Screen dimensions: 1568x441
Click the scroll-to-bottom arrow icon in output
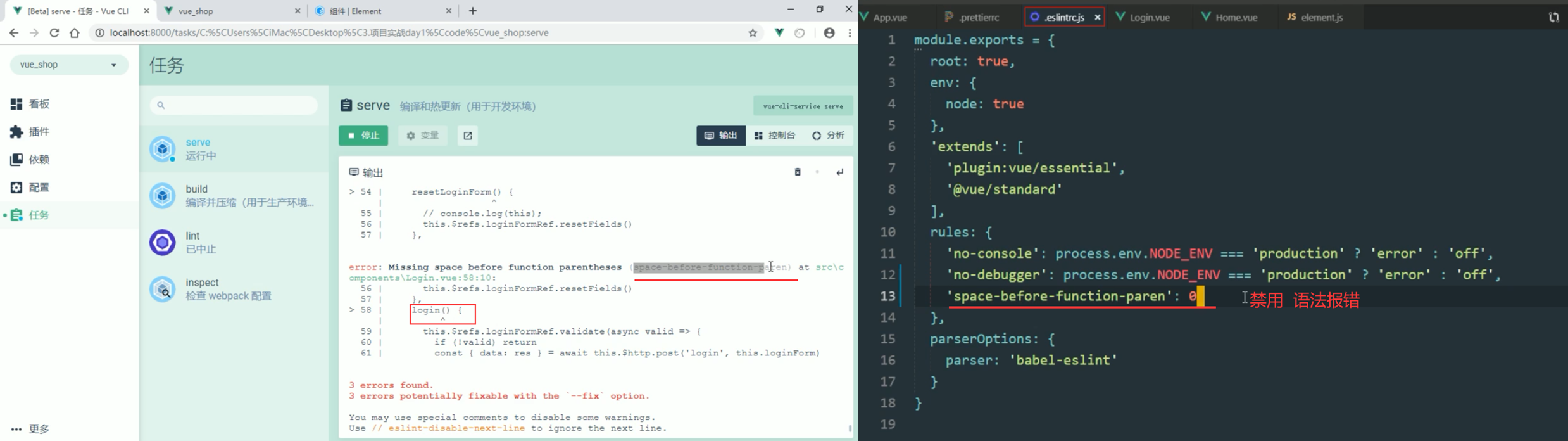click(840, 172)
